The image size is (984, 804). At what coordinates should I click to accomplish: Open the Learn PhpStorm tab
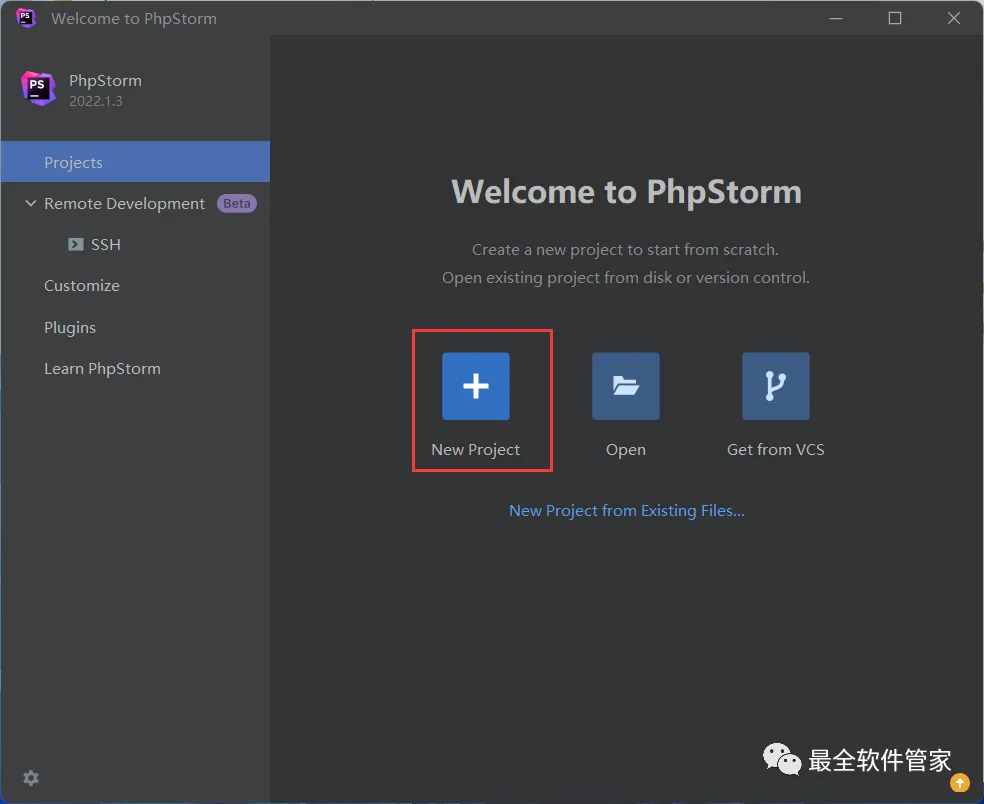tap(102, 368)
